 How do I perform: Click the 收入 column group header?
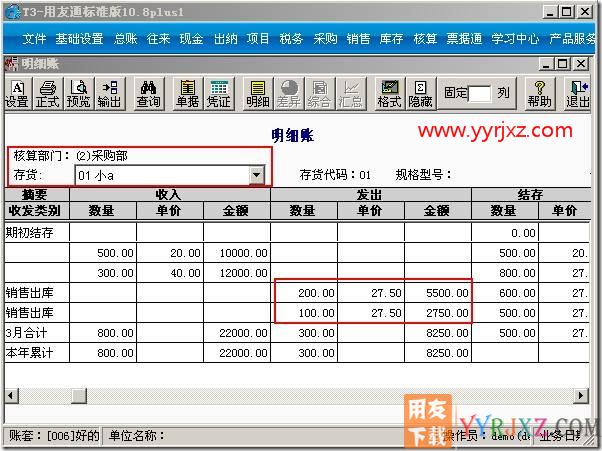click(x=169, y=195)
